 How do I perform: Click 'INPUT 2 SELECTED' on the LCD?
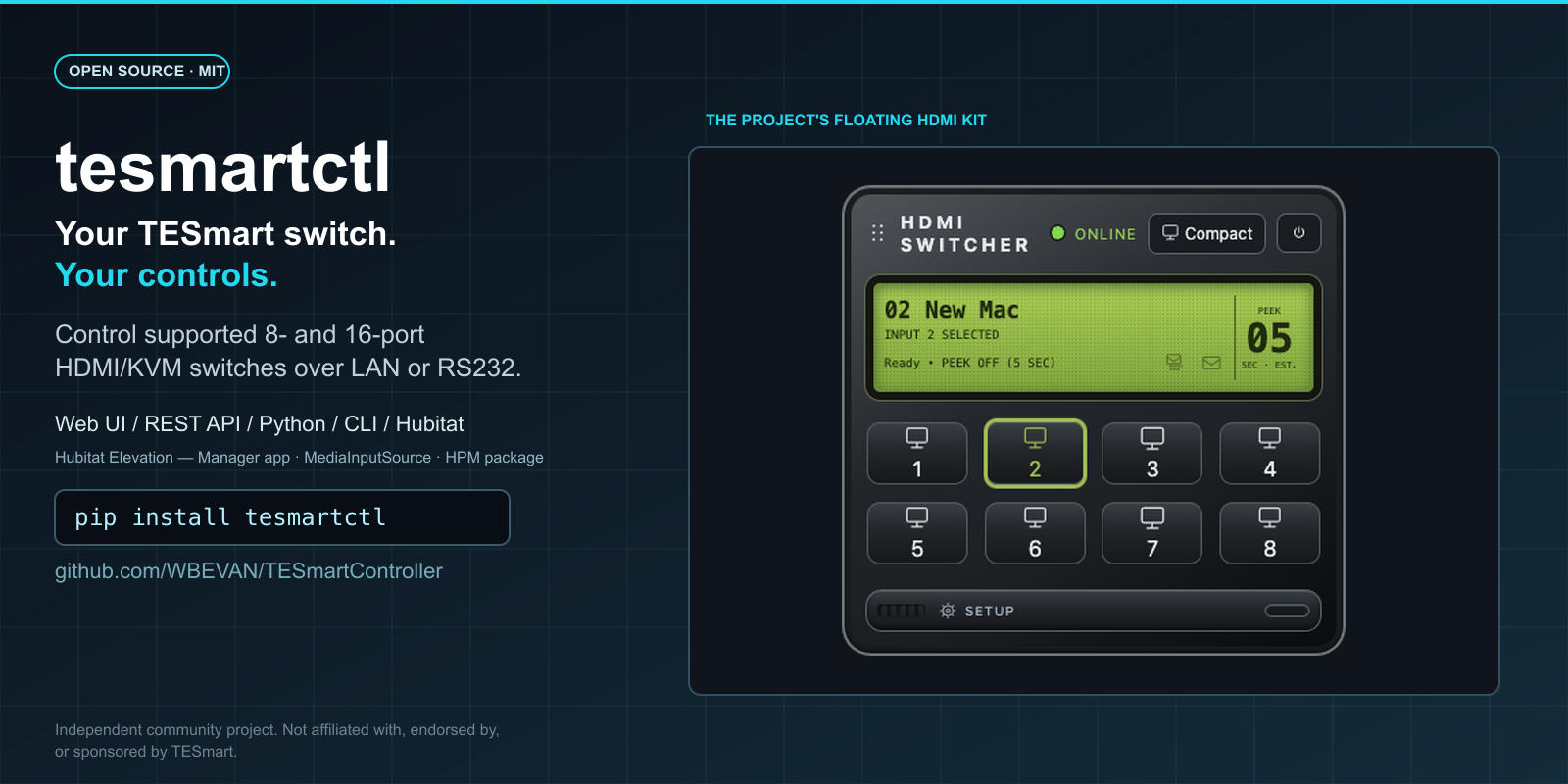click(941, 335)
